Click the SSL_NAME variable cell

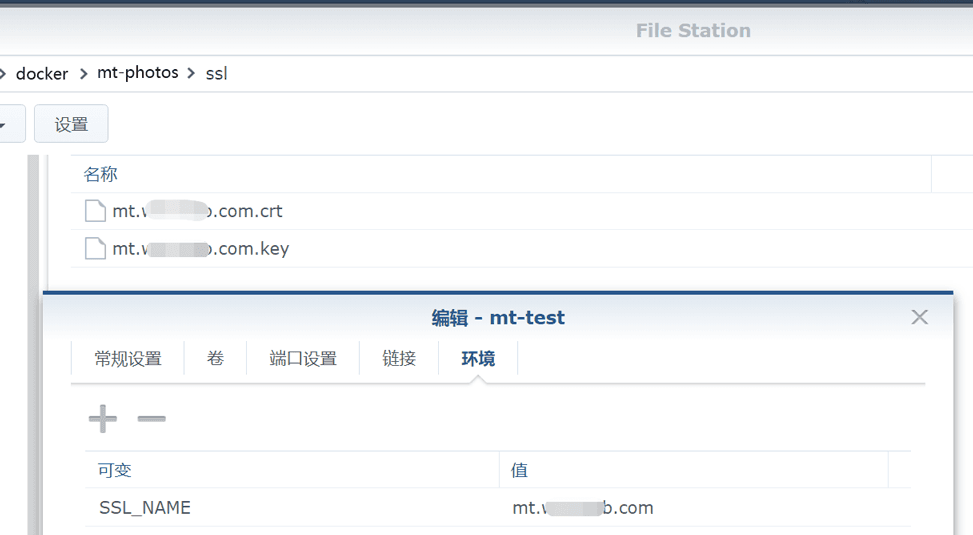pyautogui.click(x=145, y=508)
